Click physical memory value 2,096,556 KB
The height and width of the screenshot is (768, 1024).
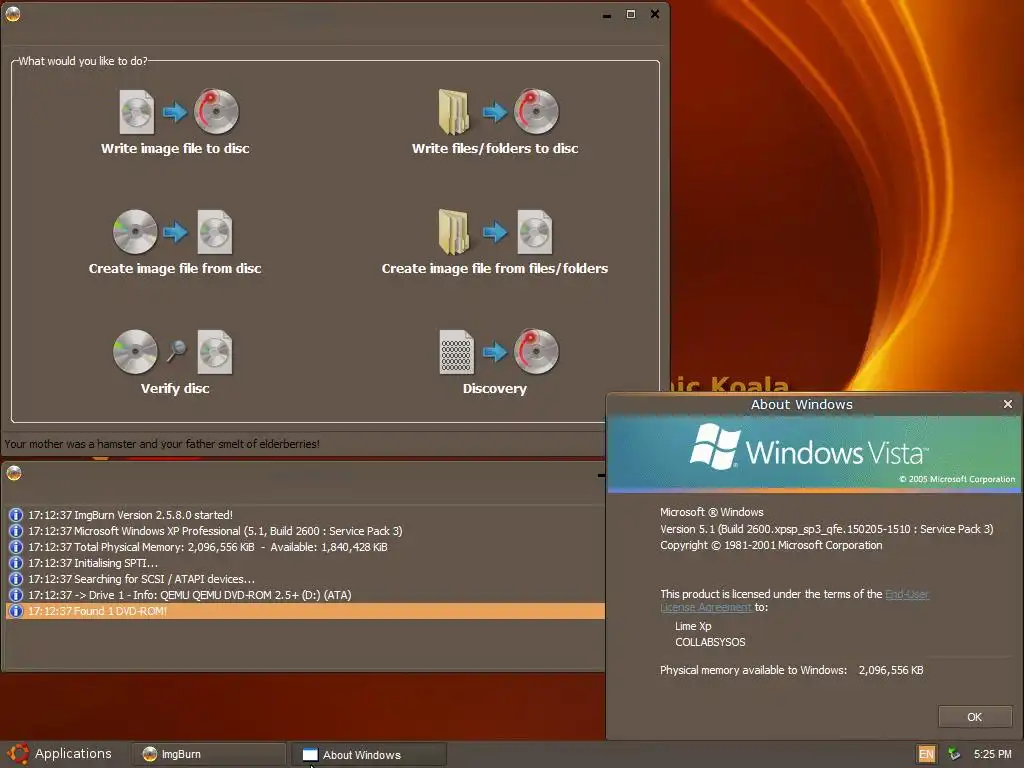891,670
